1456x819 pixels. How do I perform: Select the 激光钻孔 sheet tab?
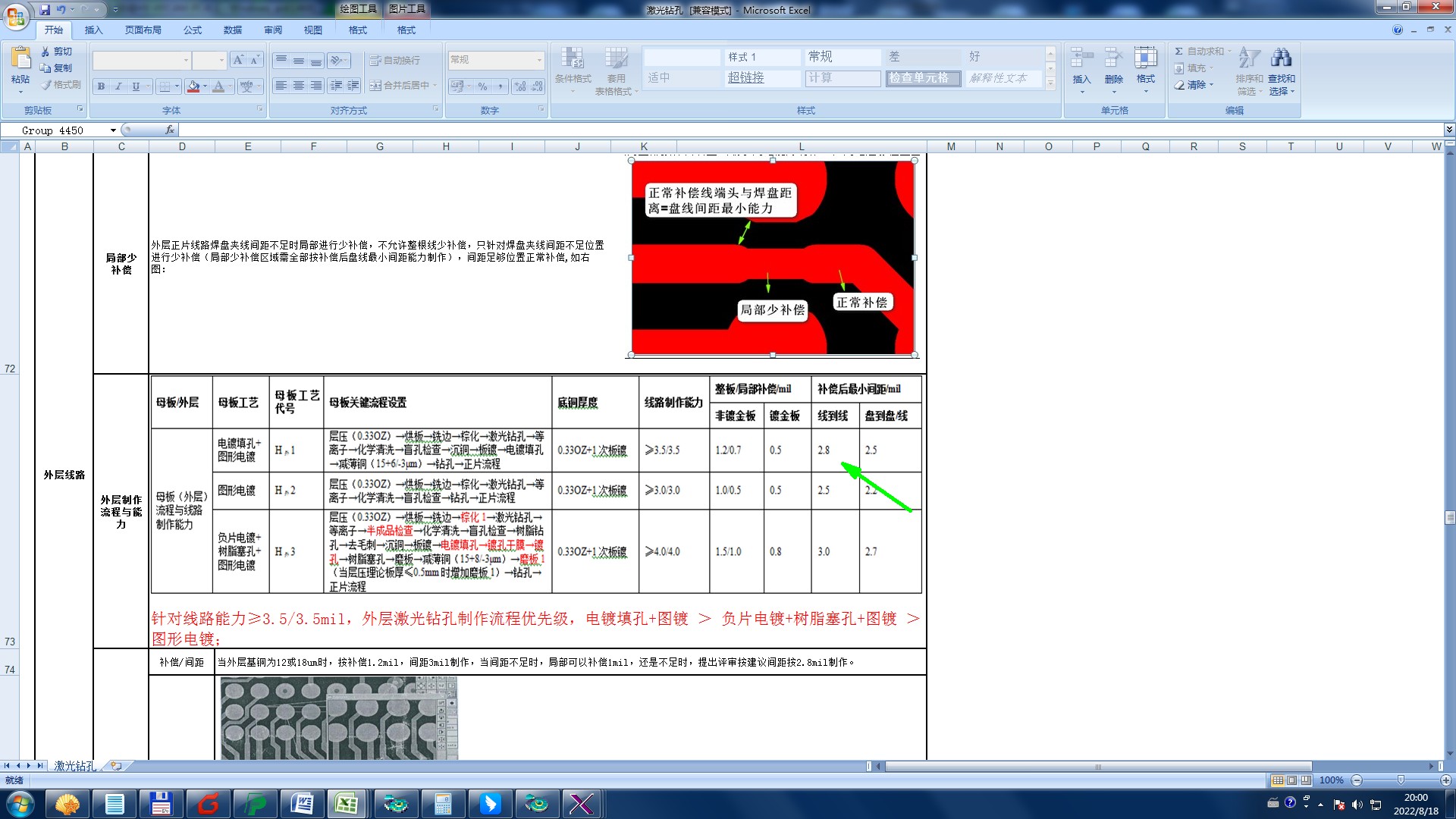[74, 766]
